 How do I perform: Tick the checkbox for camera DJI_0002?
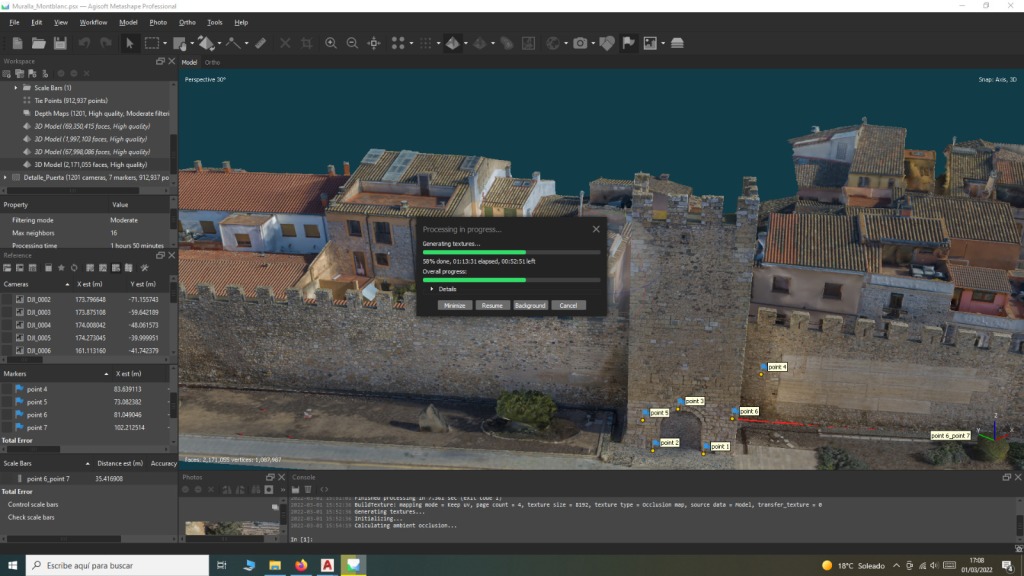point(7,299)
